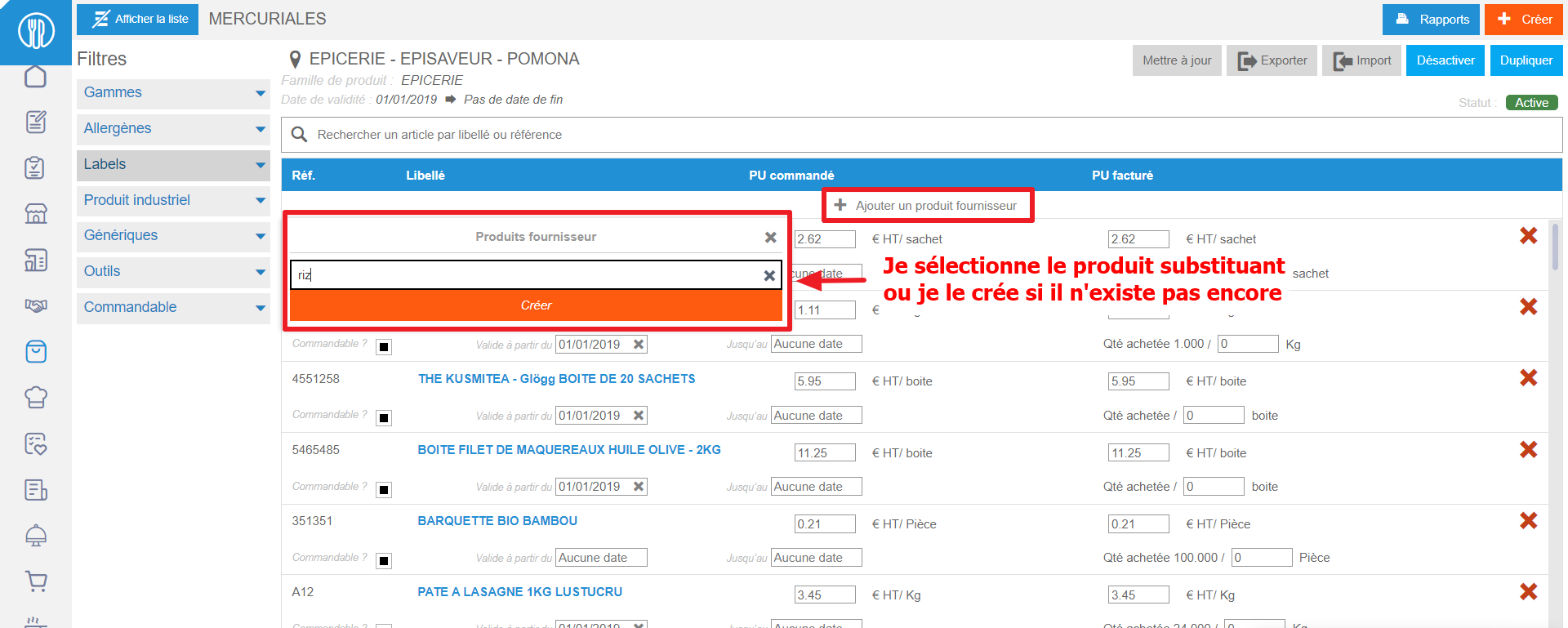Viewport: 1568px width, 628px height.
Task: Delete the BARQUETTE BIO BAMBOU row
Action: coord(1528,520)
